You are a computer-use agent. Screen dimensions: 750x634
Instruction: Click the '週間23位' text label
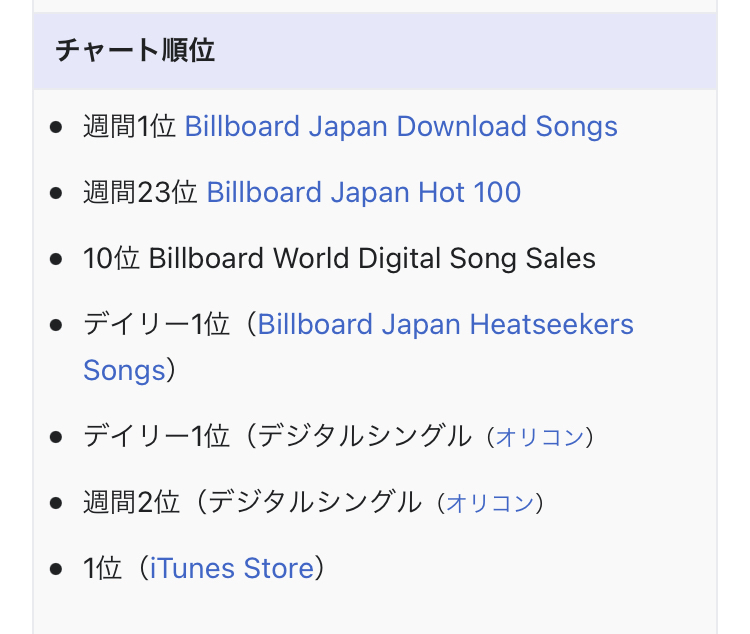[141, 192]
